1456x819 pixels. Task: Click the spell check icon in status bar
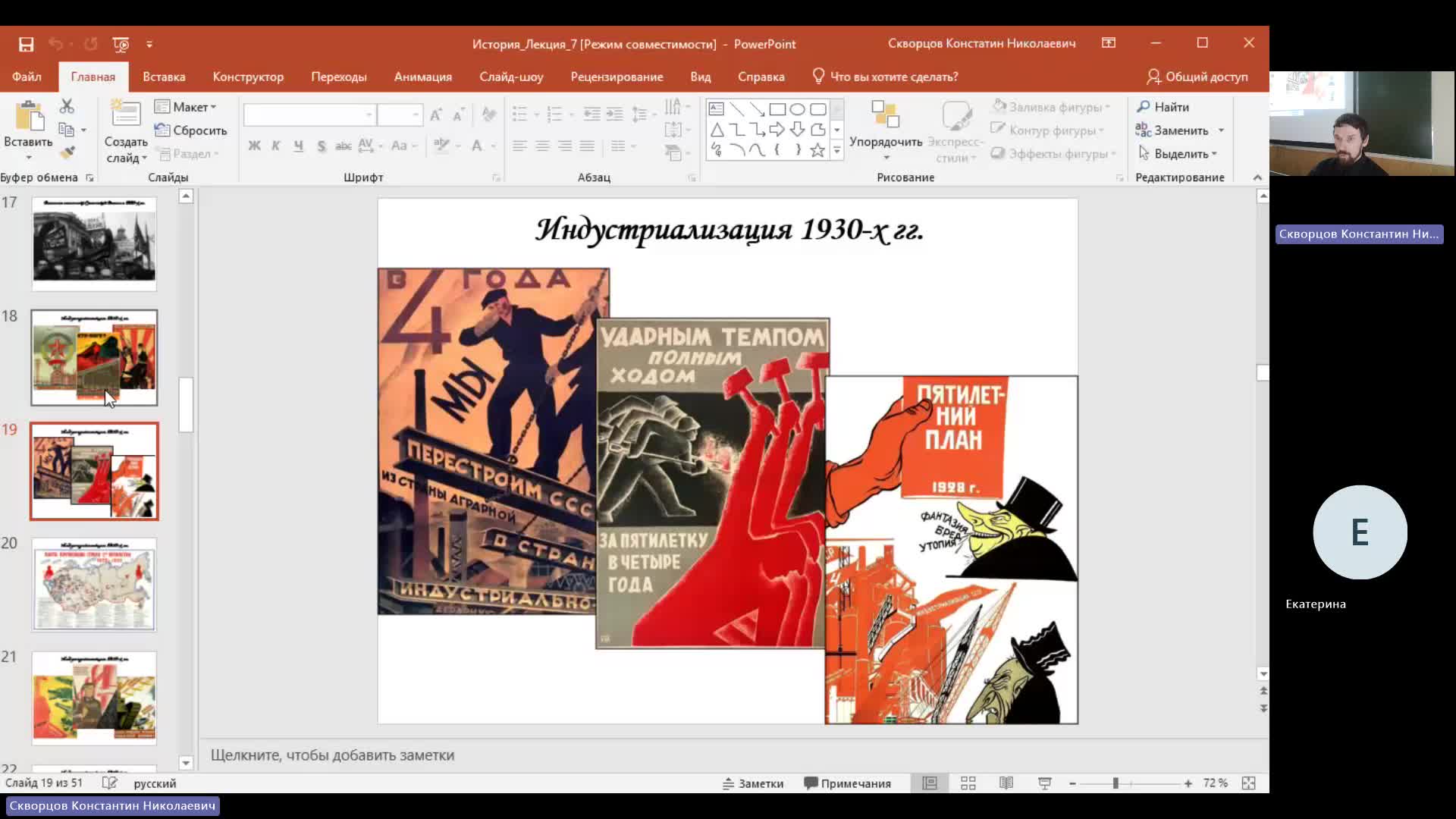click(x=110, y=783)
